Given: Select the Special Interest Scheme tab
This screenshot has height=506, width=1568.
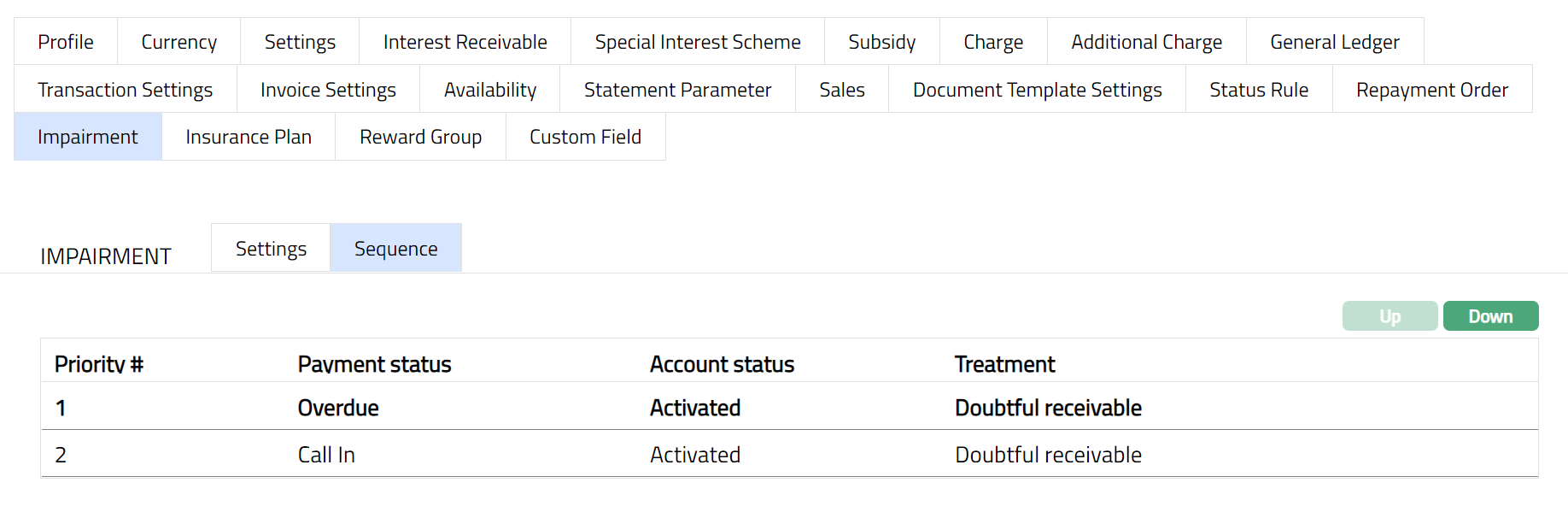Looking at the screenshot, I should (697, 42).
